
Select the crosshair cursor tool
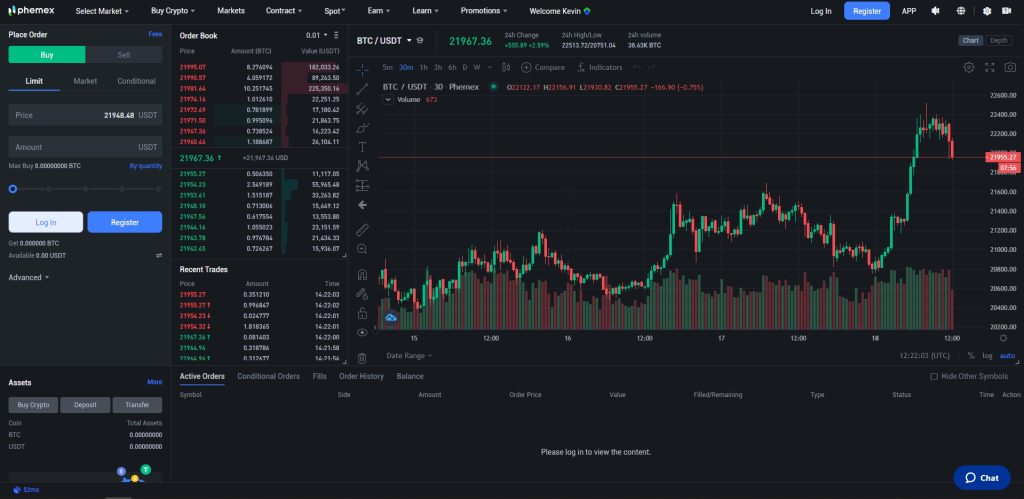coord(362,69)
